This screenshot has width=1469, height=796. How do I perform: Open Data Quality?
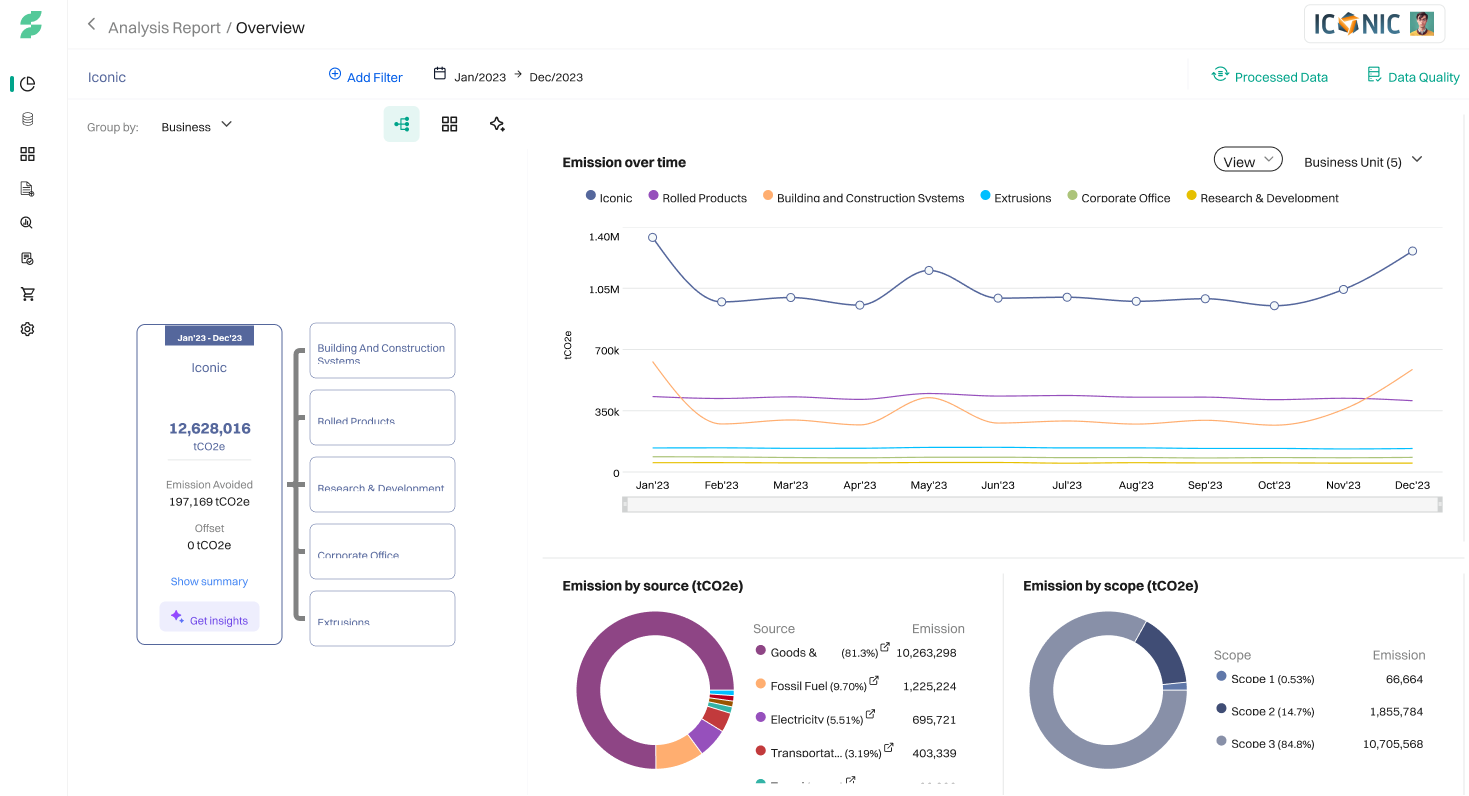pos(1413,76)
